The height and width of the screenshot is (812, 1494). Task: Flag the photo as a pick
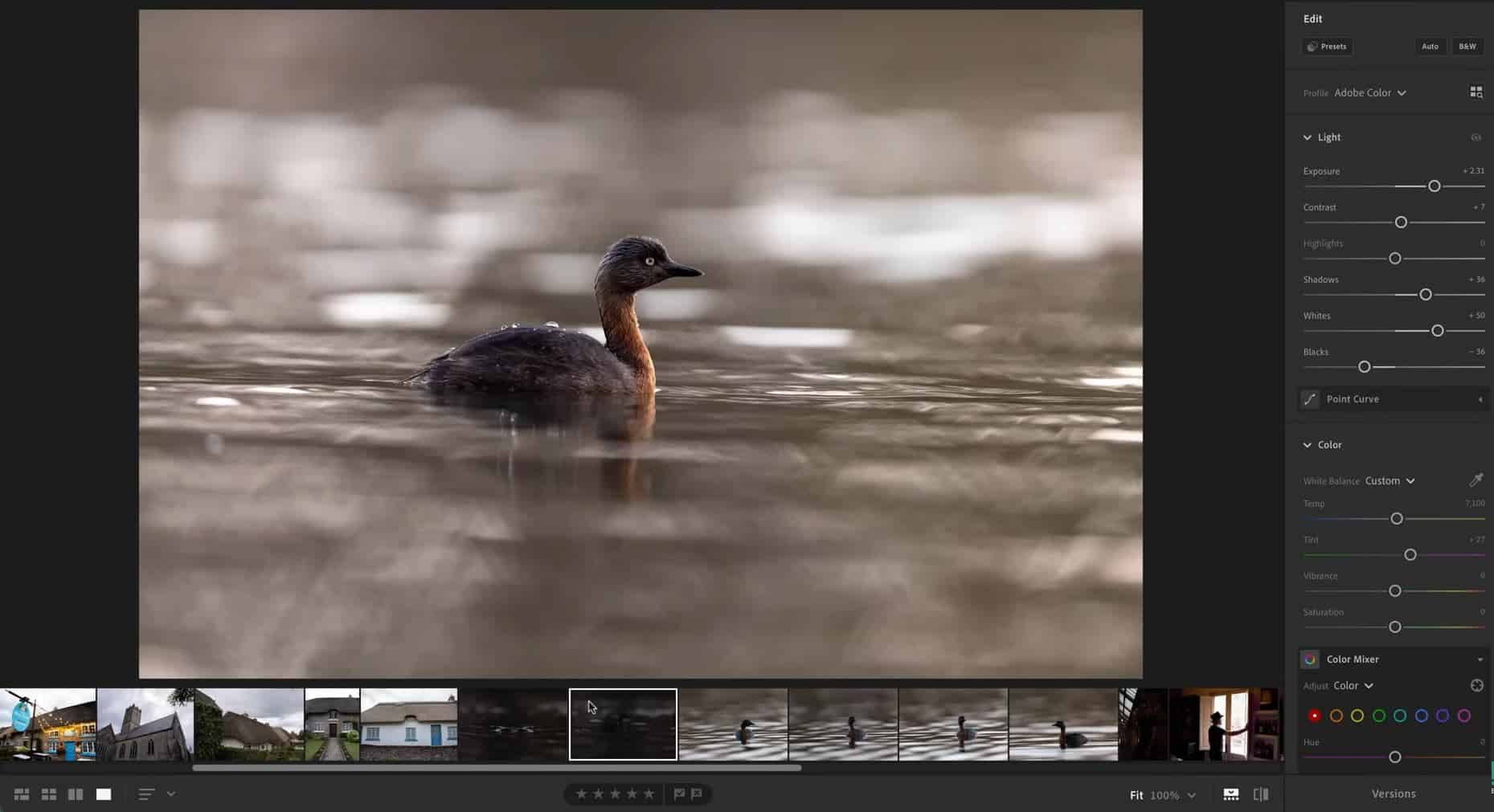coord(679,794)
